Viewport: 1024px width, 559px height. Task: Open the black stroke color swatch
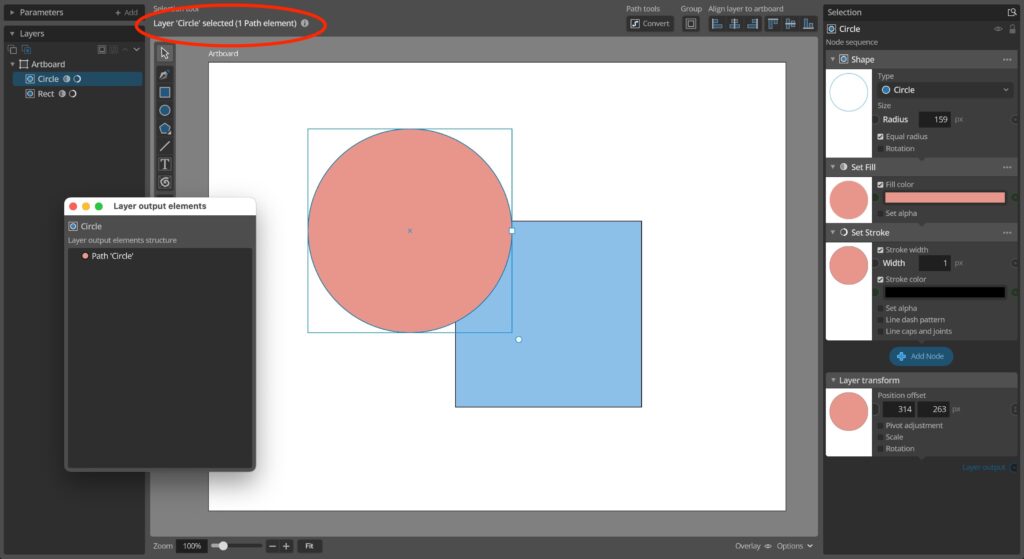coord(945,292)
